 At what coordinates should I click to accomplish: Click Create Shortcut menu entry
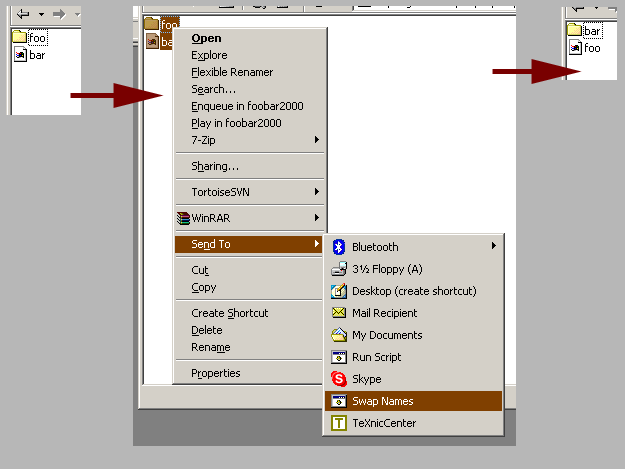coord(230,313)
